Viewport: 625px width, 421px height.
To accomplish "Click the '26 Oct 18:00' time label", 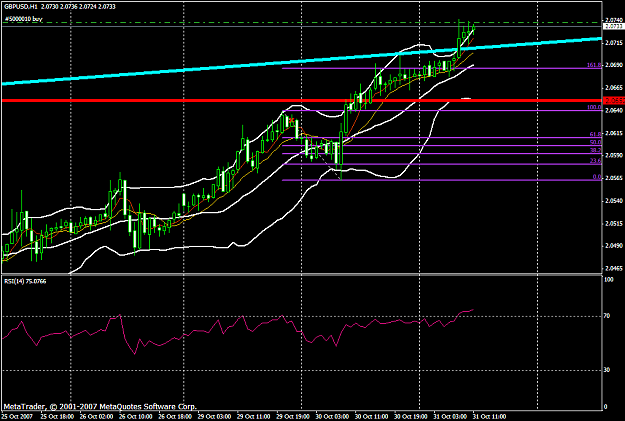I will click(175, 416).
